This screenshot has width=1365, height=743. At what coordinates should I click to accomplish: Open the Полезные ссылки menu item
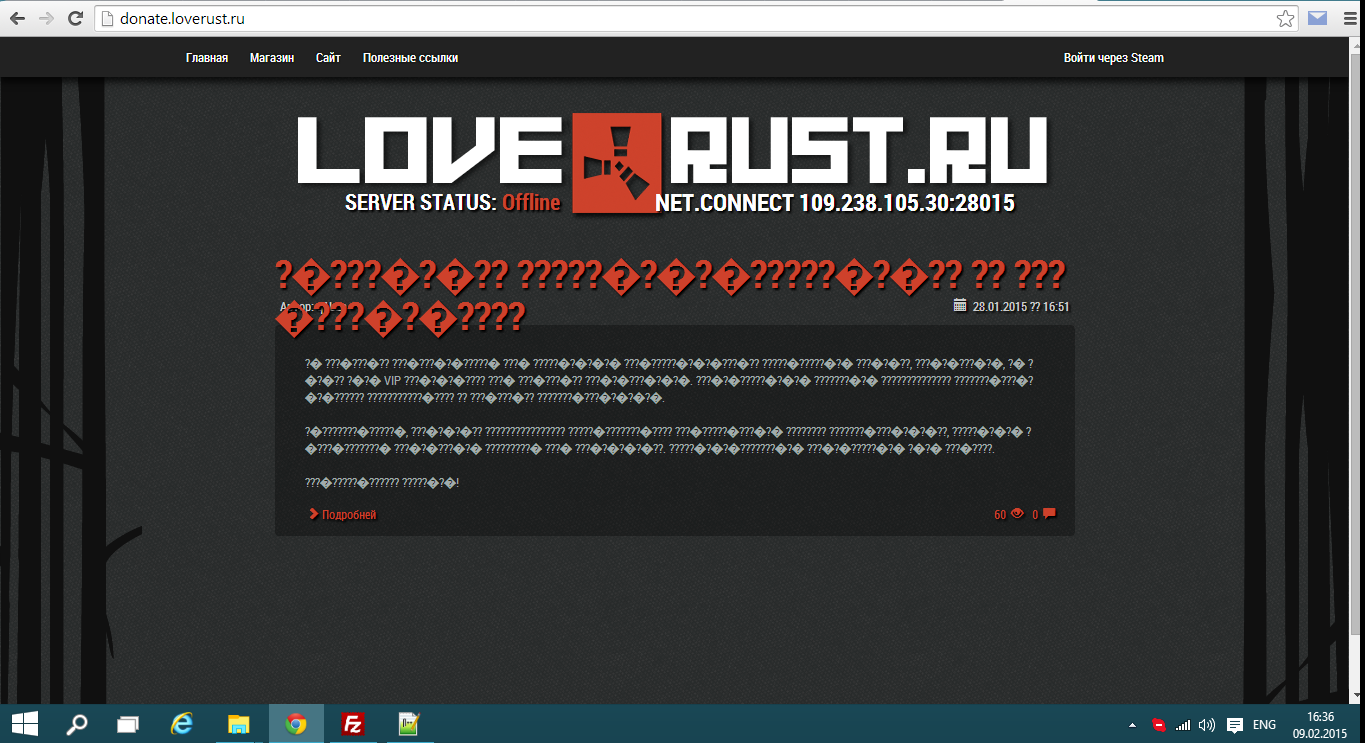pyautogui.click(x=410, y=58)
